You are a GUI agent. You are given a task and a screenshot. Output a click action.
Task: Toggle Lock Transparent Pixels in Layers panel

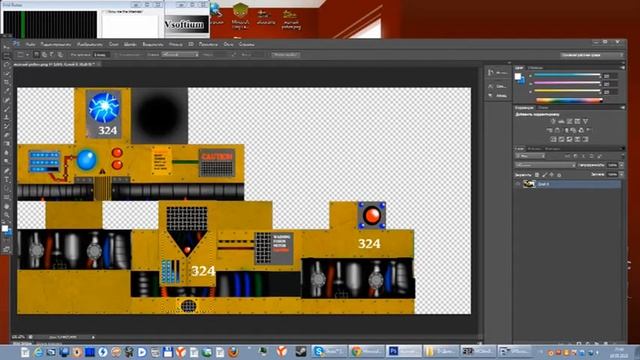[537, 175]
